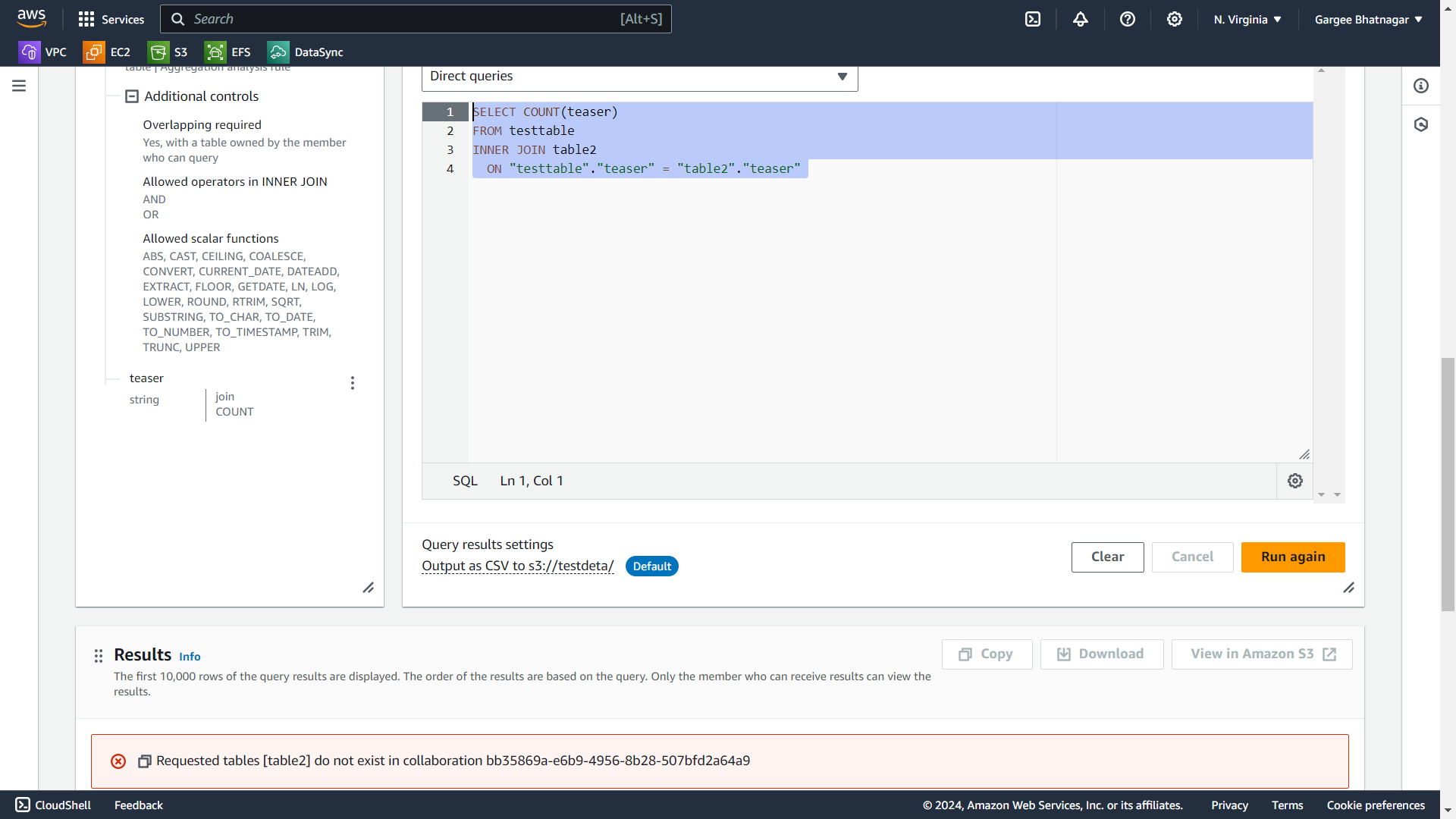Click the VPC service shortcut icon
1456x819 pixels.
(x=30, y=52)
